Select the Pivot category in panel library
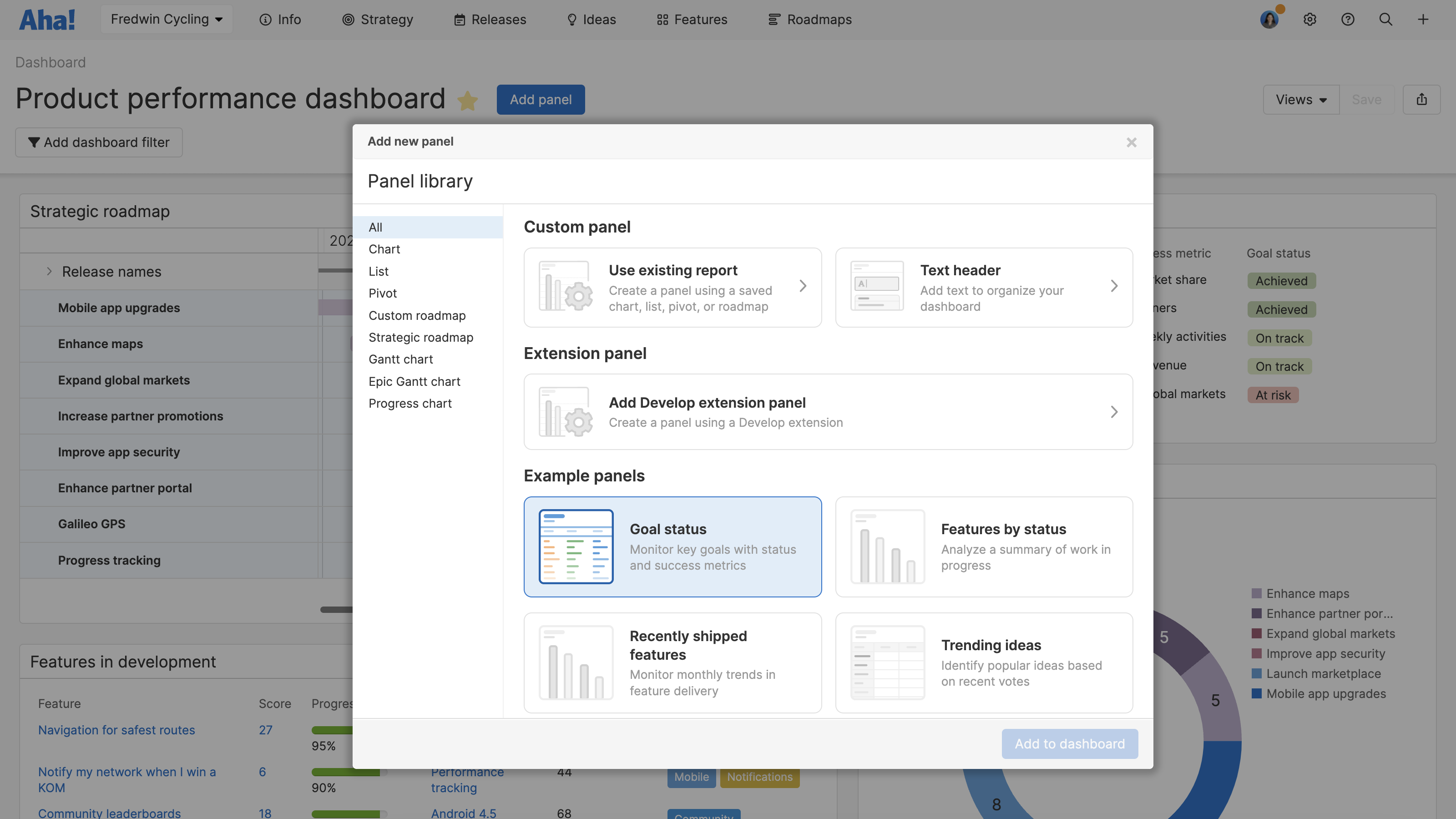 coord(382,293)
